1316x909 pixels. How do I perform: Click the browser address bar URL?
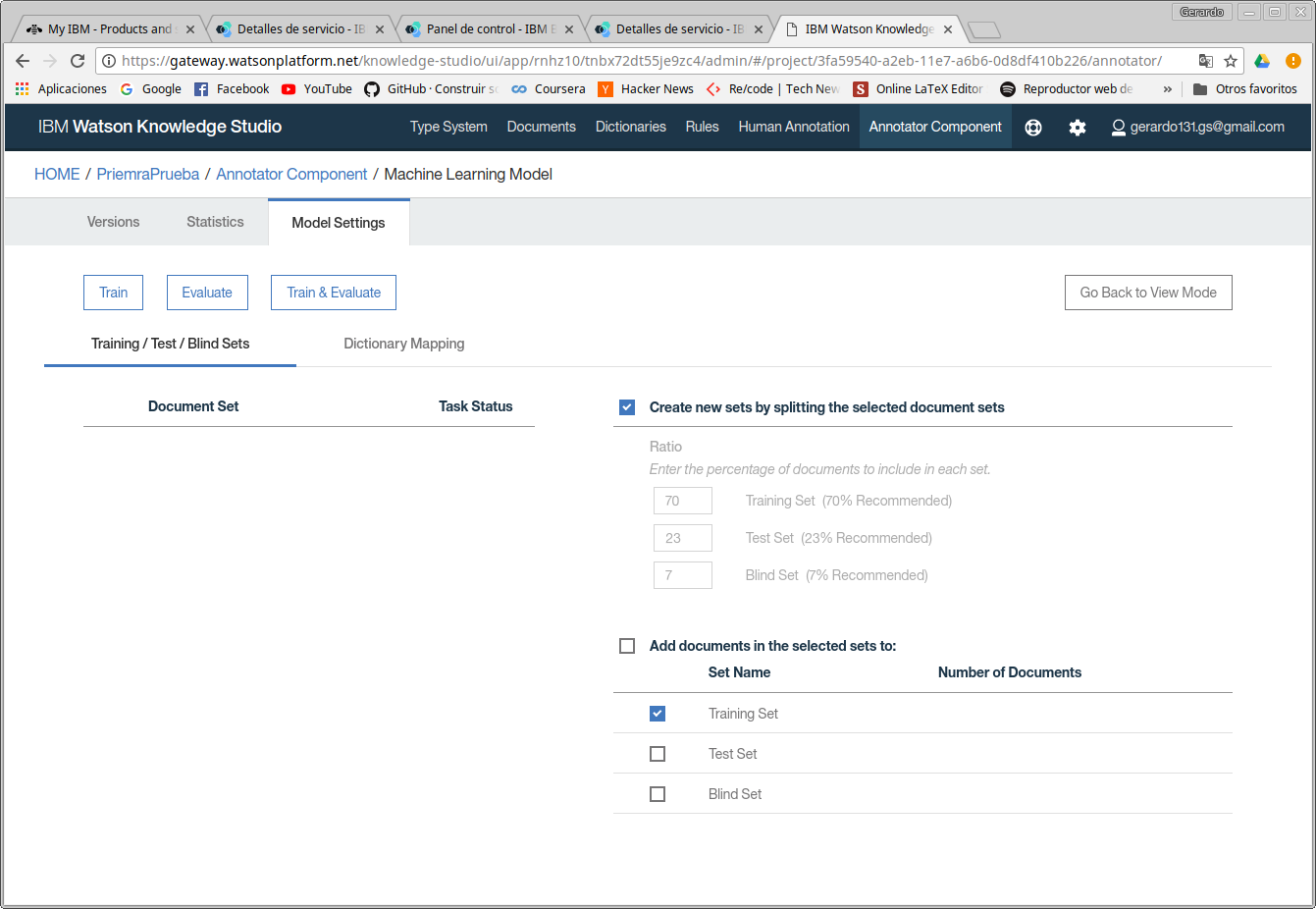[x=642, y=61]
